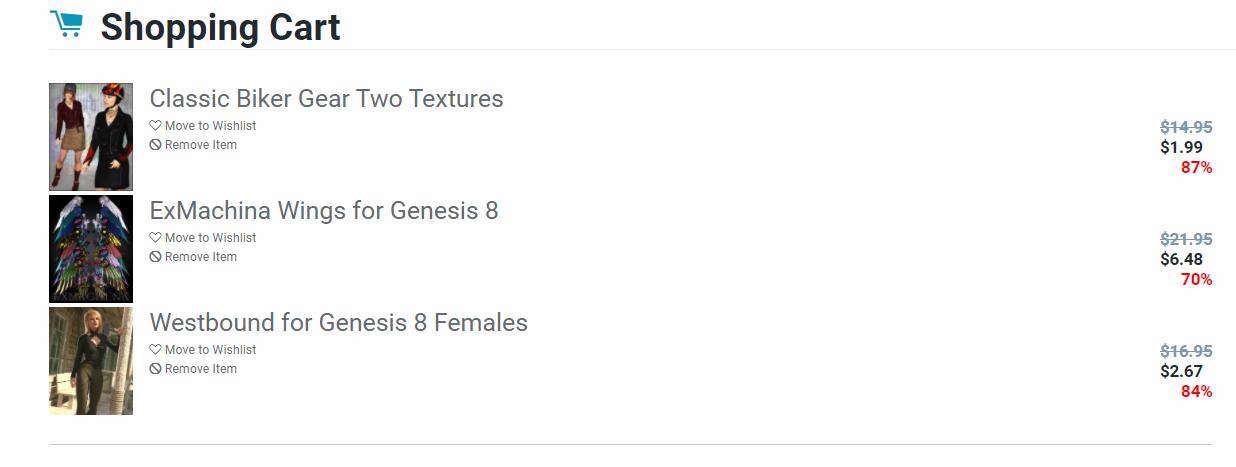Open Classic Biker Gear Two Textures title

click(x=326, y=99)
